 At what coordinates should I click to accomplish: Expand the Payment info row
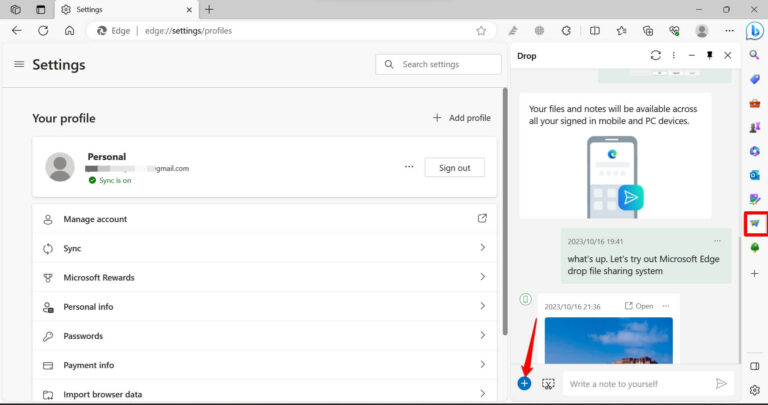point(264,365)
